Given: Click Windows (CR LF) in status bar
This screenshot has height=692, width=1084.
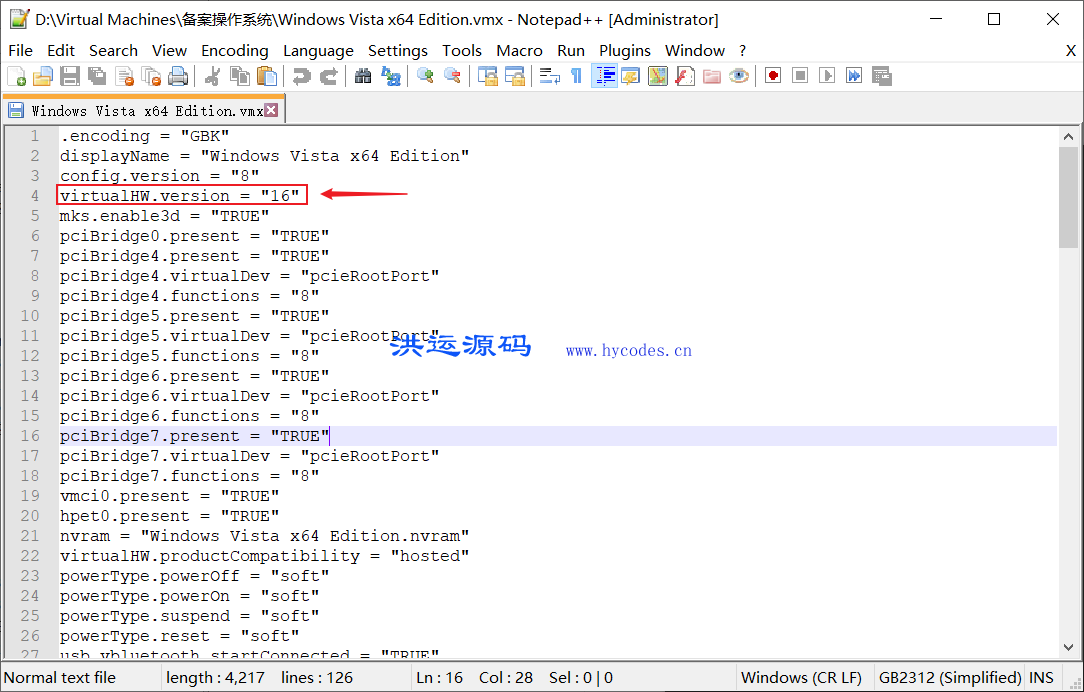Looking at the screenshot, I should pyautogui.click(x=801, y=677).
